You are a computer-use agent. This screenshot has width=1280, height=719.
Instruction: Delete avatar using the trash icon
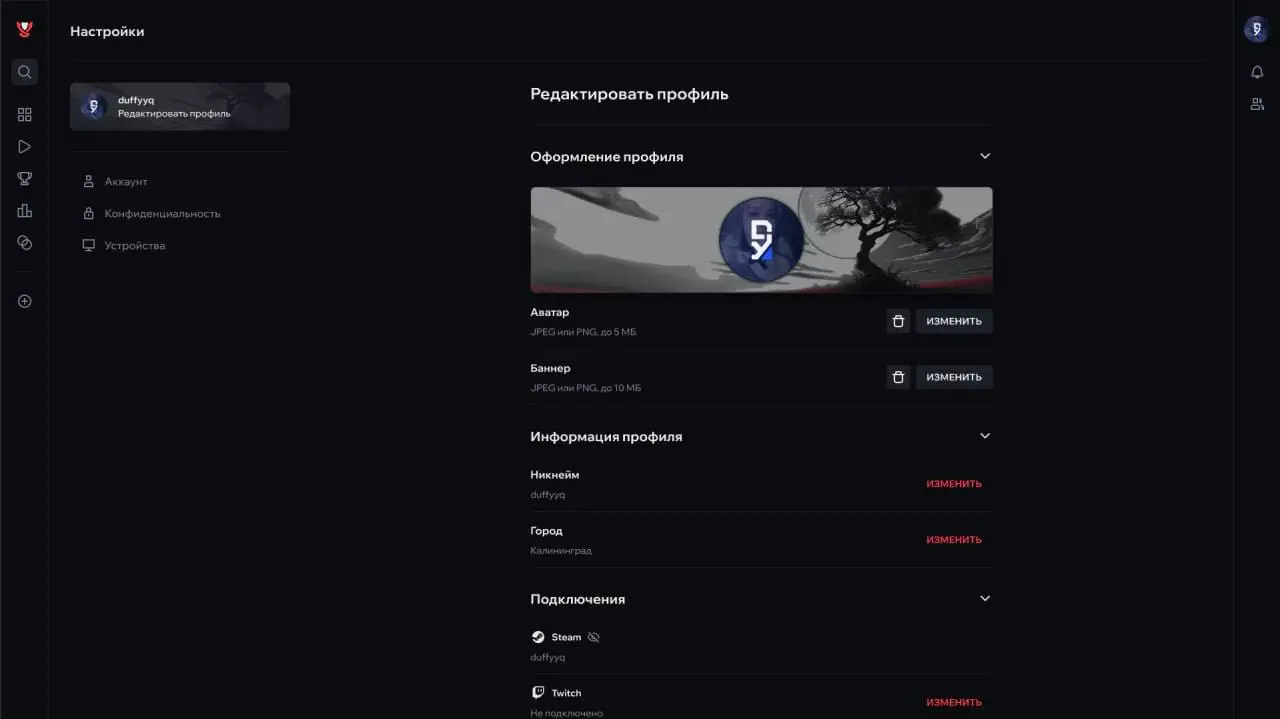tap(898, 321)
